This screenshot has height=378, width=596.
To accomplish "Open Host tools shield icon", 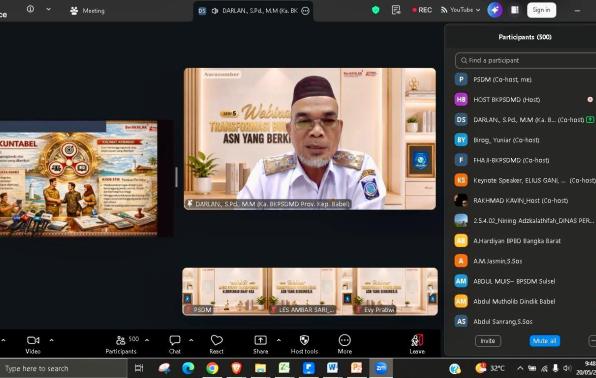I will click(304, 340).
